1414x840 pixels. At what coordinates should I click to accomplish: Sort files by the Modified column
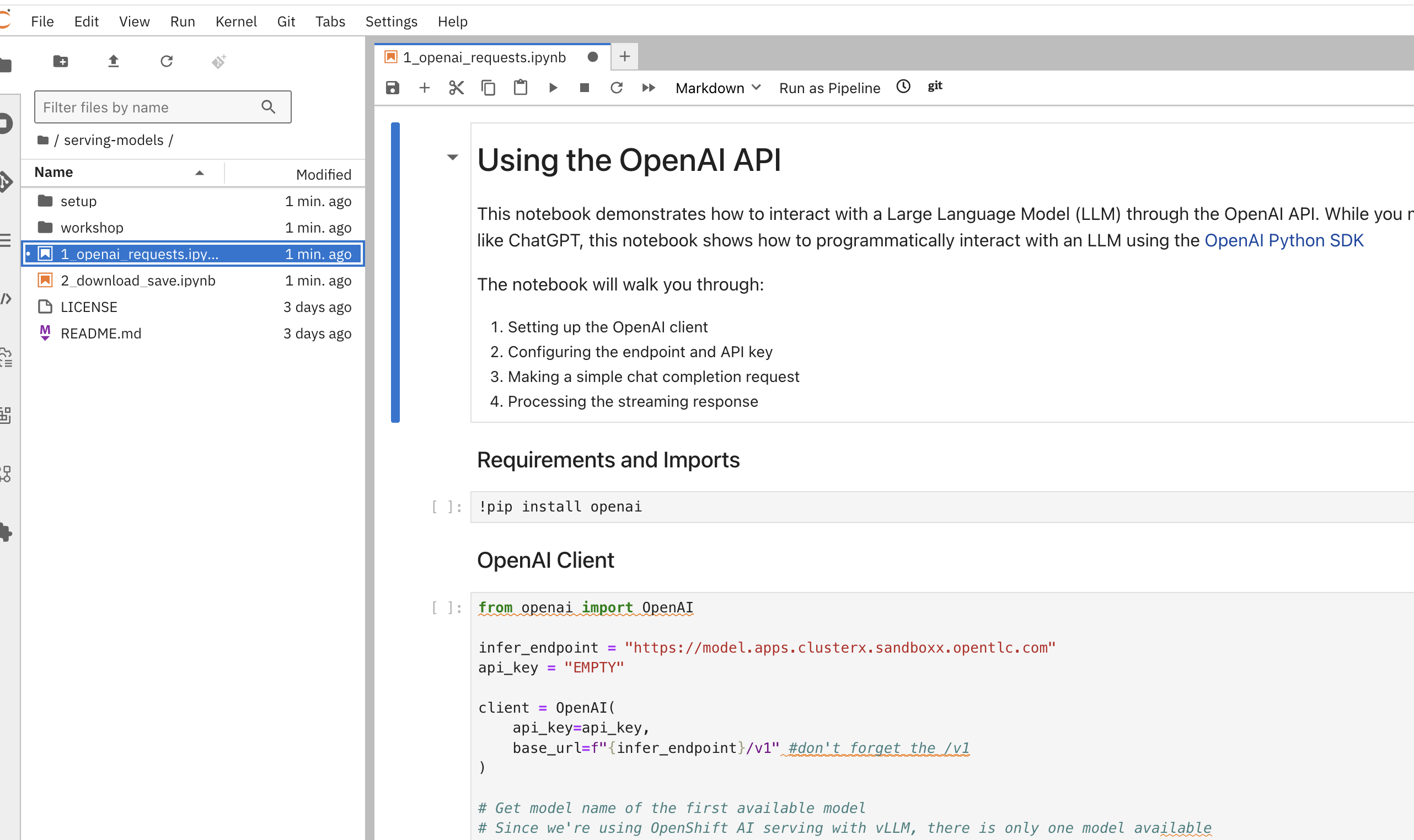point(323,174)
